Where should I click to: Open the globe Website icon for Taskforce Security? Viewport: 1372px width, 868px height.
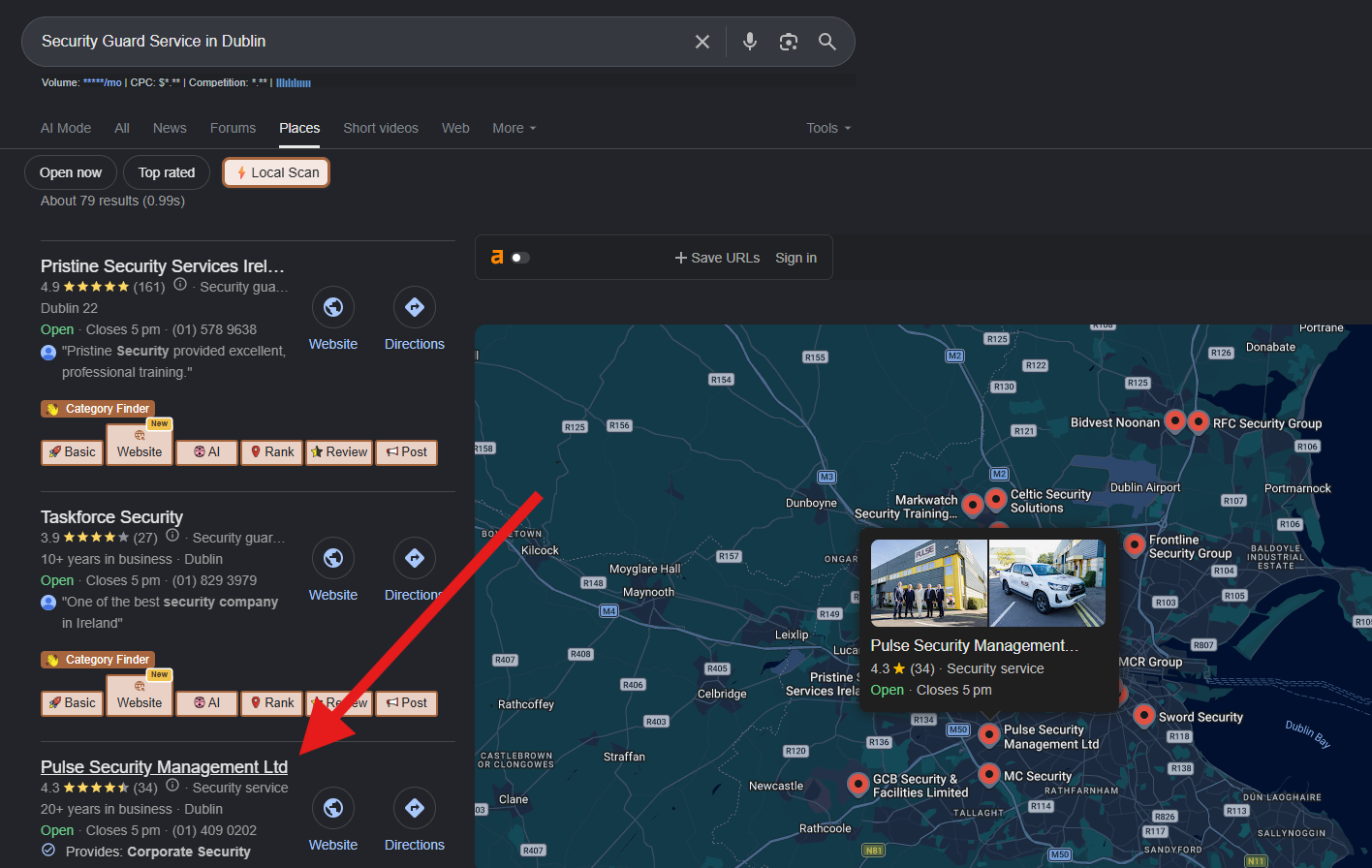pyautogui.click(x=333, y=558)
